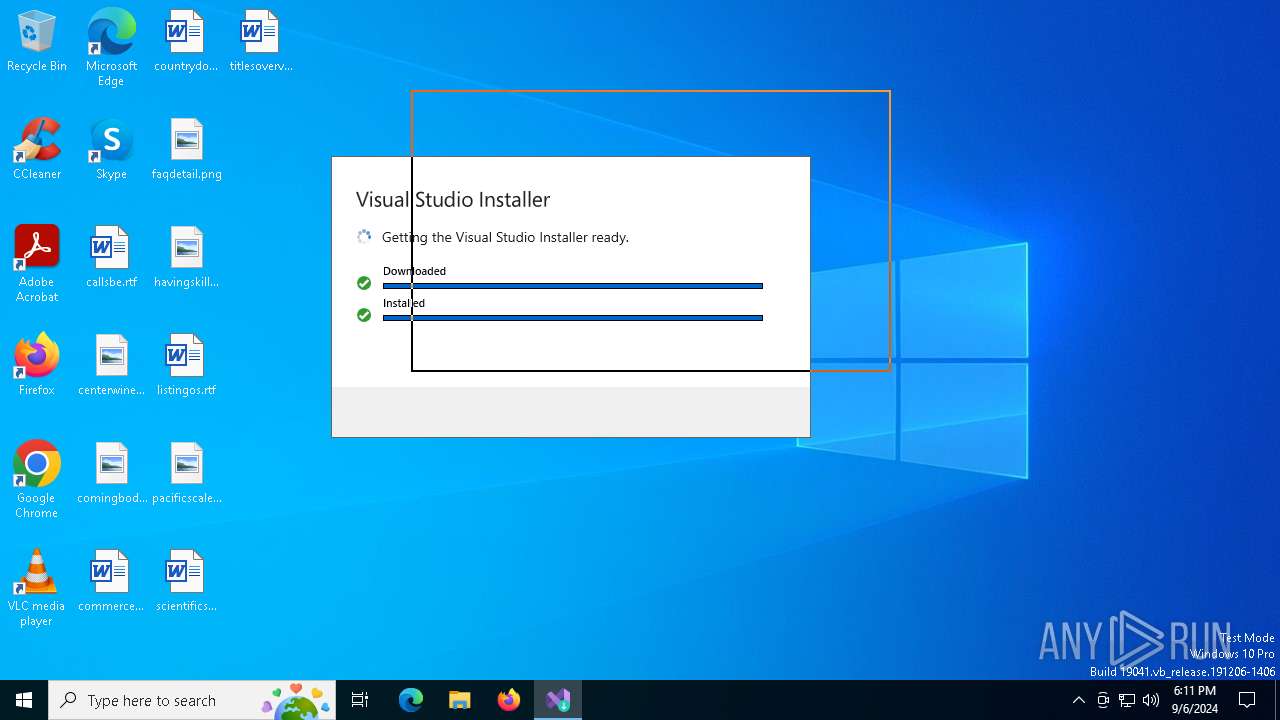Select the commerce... Word document

tap(111, 582)
